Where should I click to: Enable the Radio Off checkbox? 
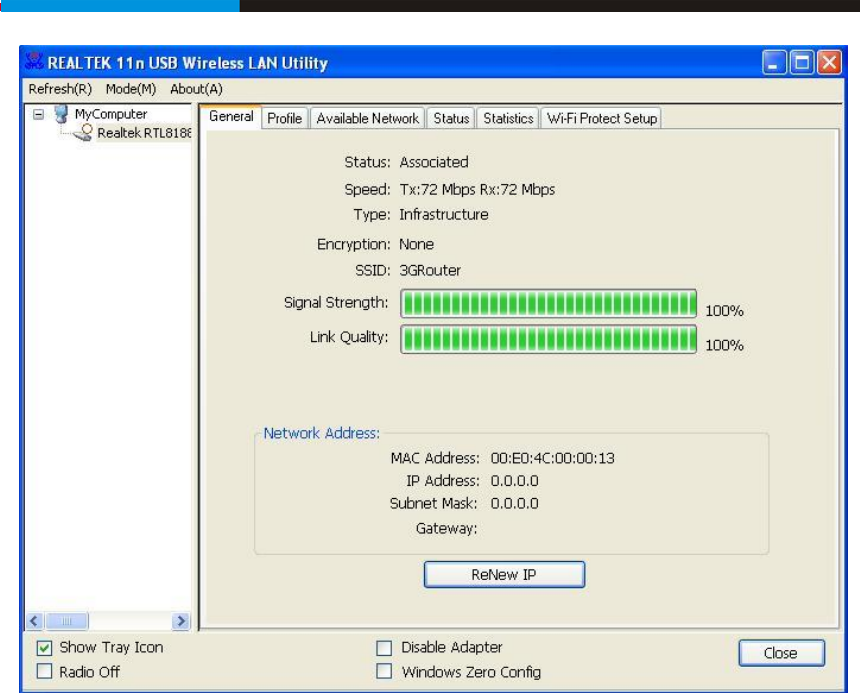coord(44,672)
